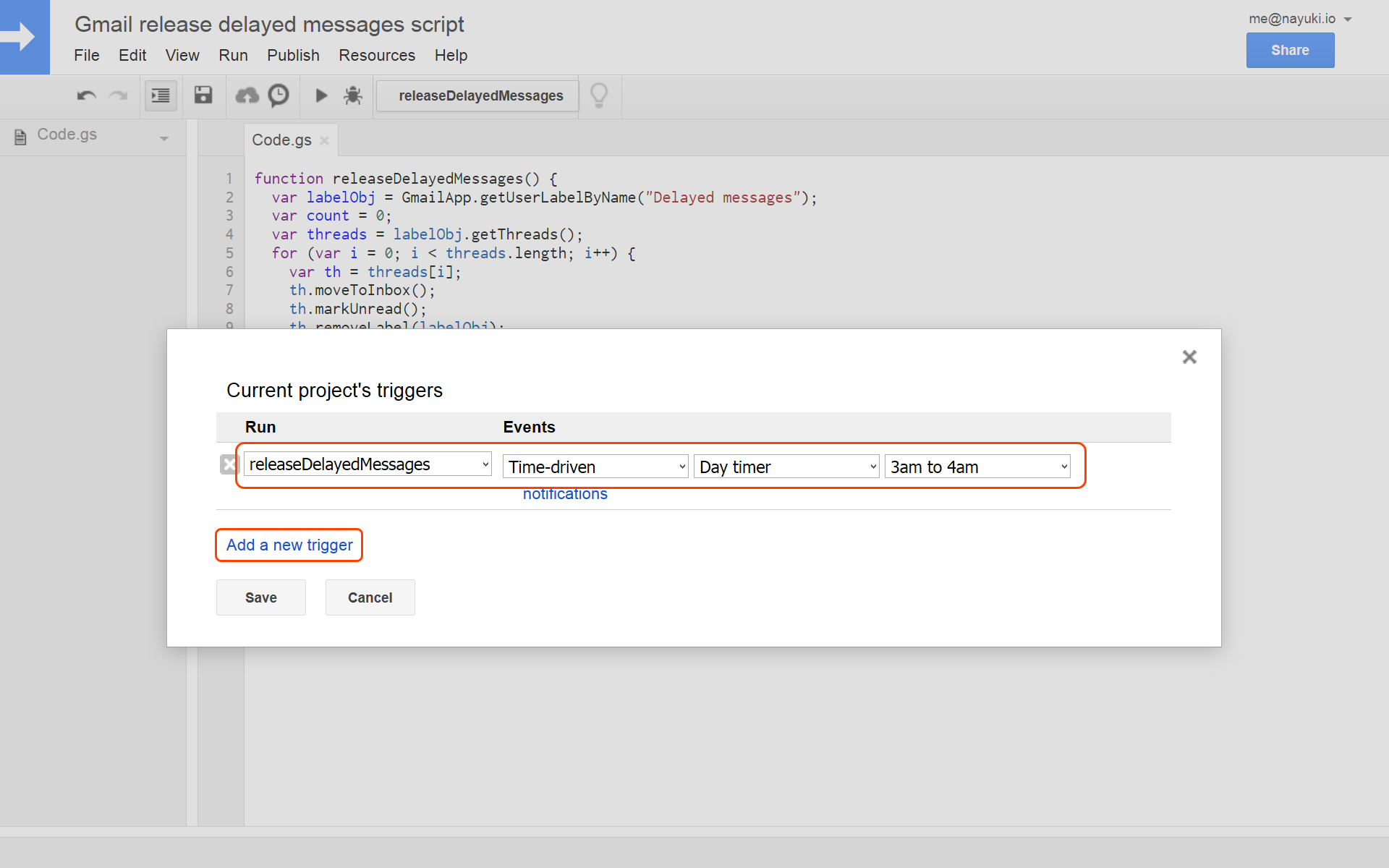Screen dimensions: 1389x868
Task: Click the Add a new trigger link
Action: point(289,545)
